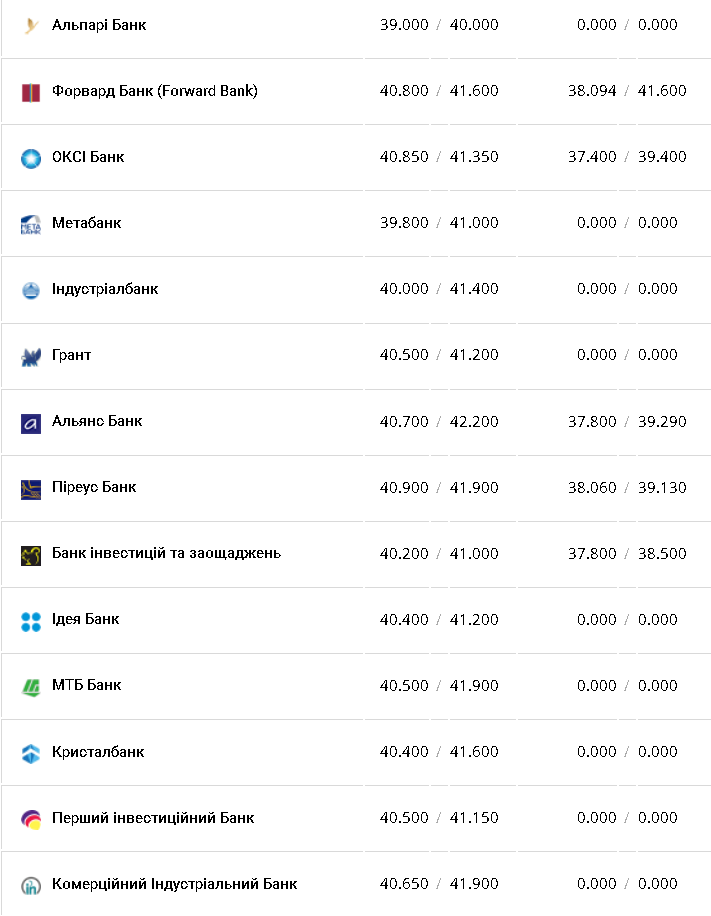Click the Альянс Банк logo icon
711x916 pixels.
click(31, 423)
